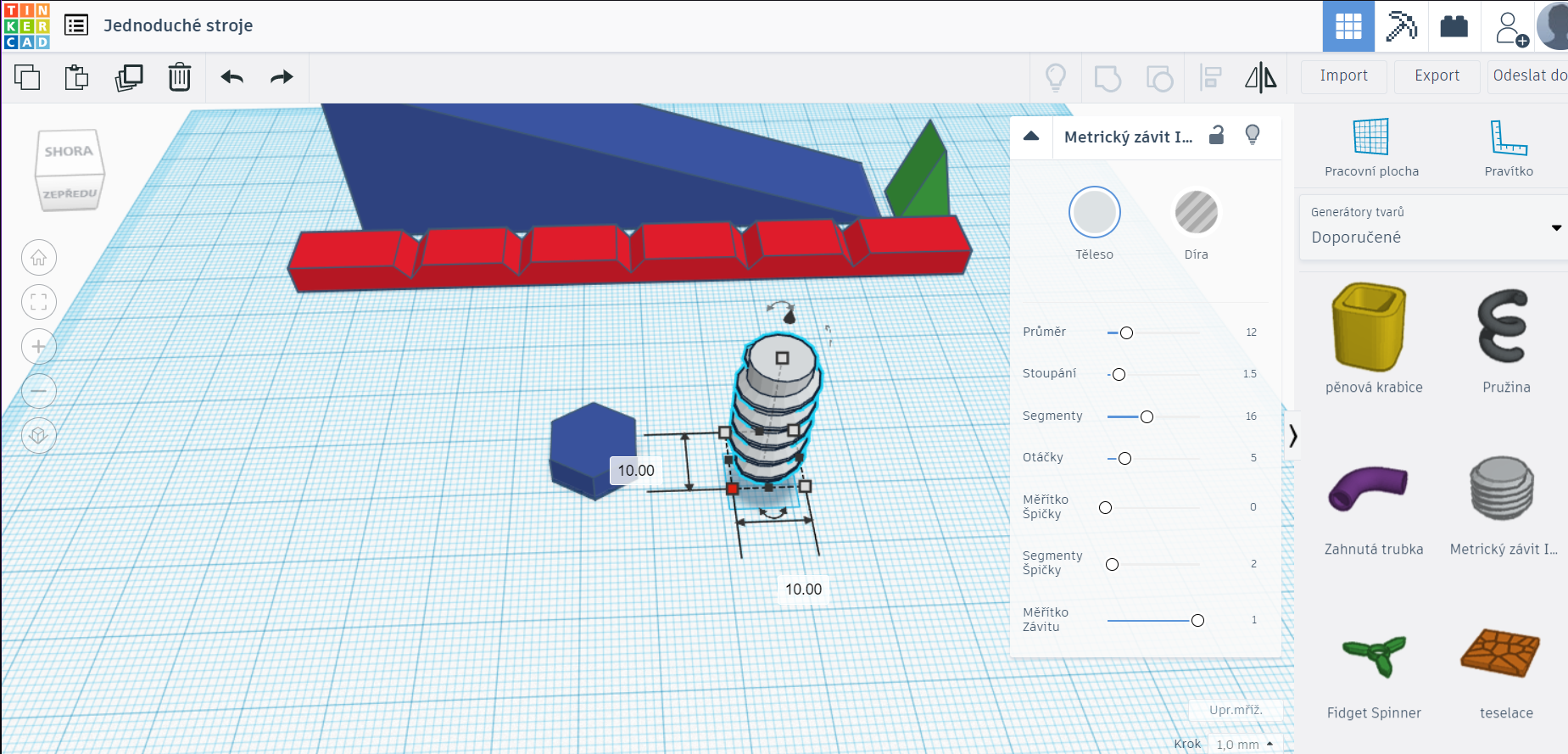Open user profile avatar
This screenshot has width=1568, height=754.
pyautogui.click(x=1554, y=26)
